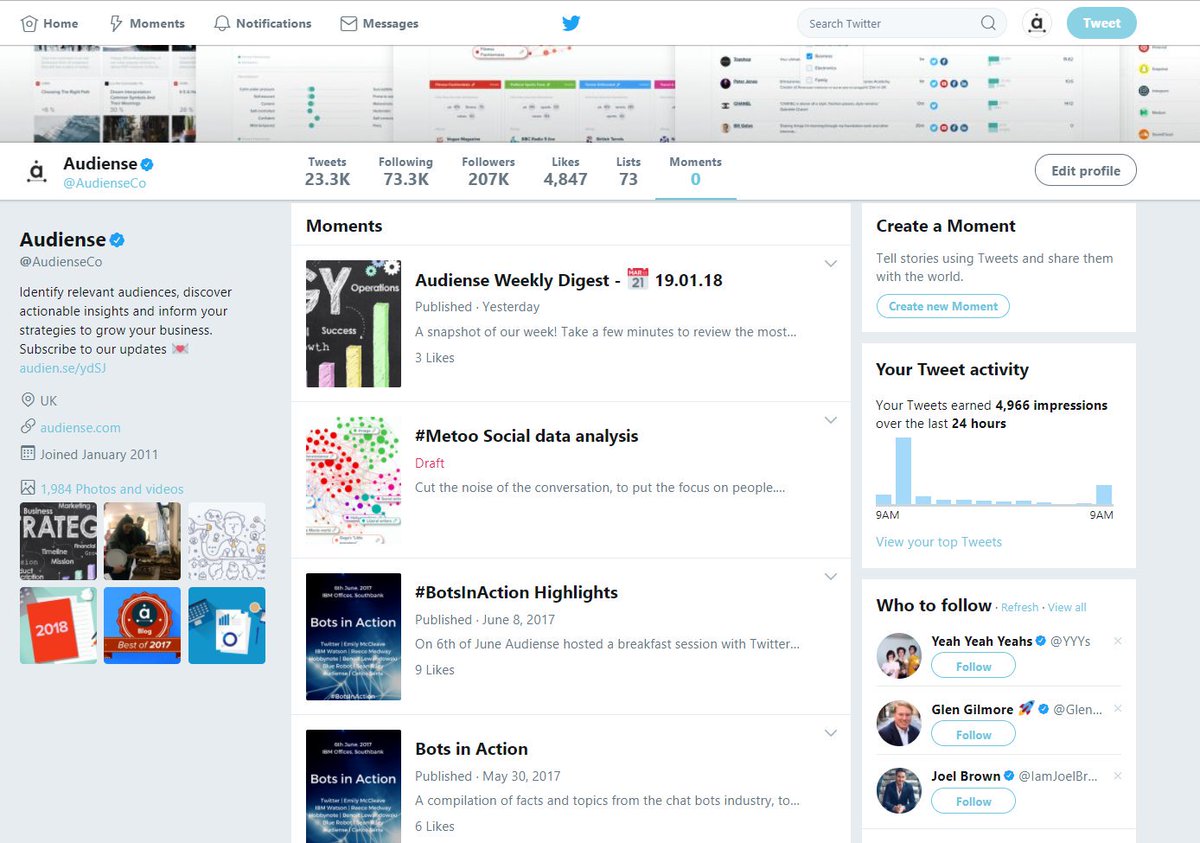Follow Glen Gilmore
The image size is (1200, 843).
coord(973,734)
